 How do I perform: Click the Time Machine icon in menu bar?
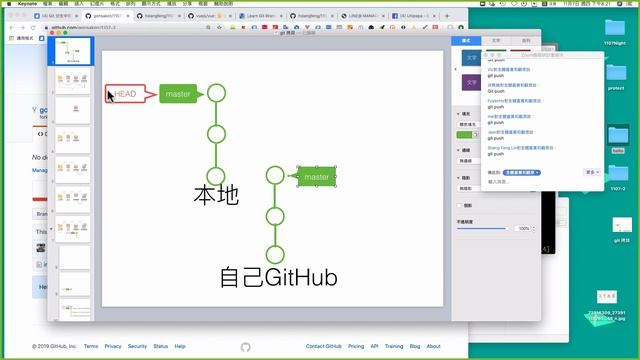tap(503, 4)
